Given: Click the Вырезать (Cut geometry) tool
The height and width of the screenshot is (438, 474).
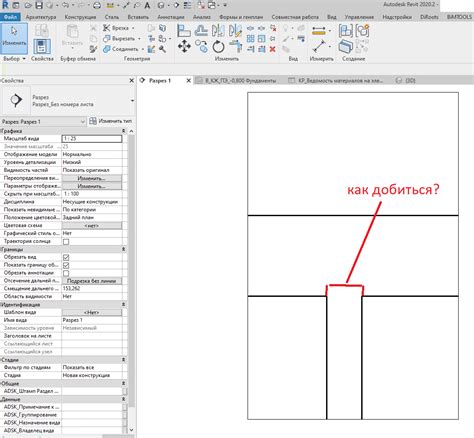Looking at the screenshot, I should click(x=119, y=39).
